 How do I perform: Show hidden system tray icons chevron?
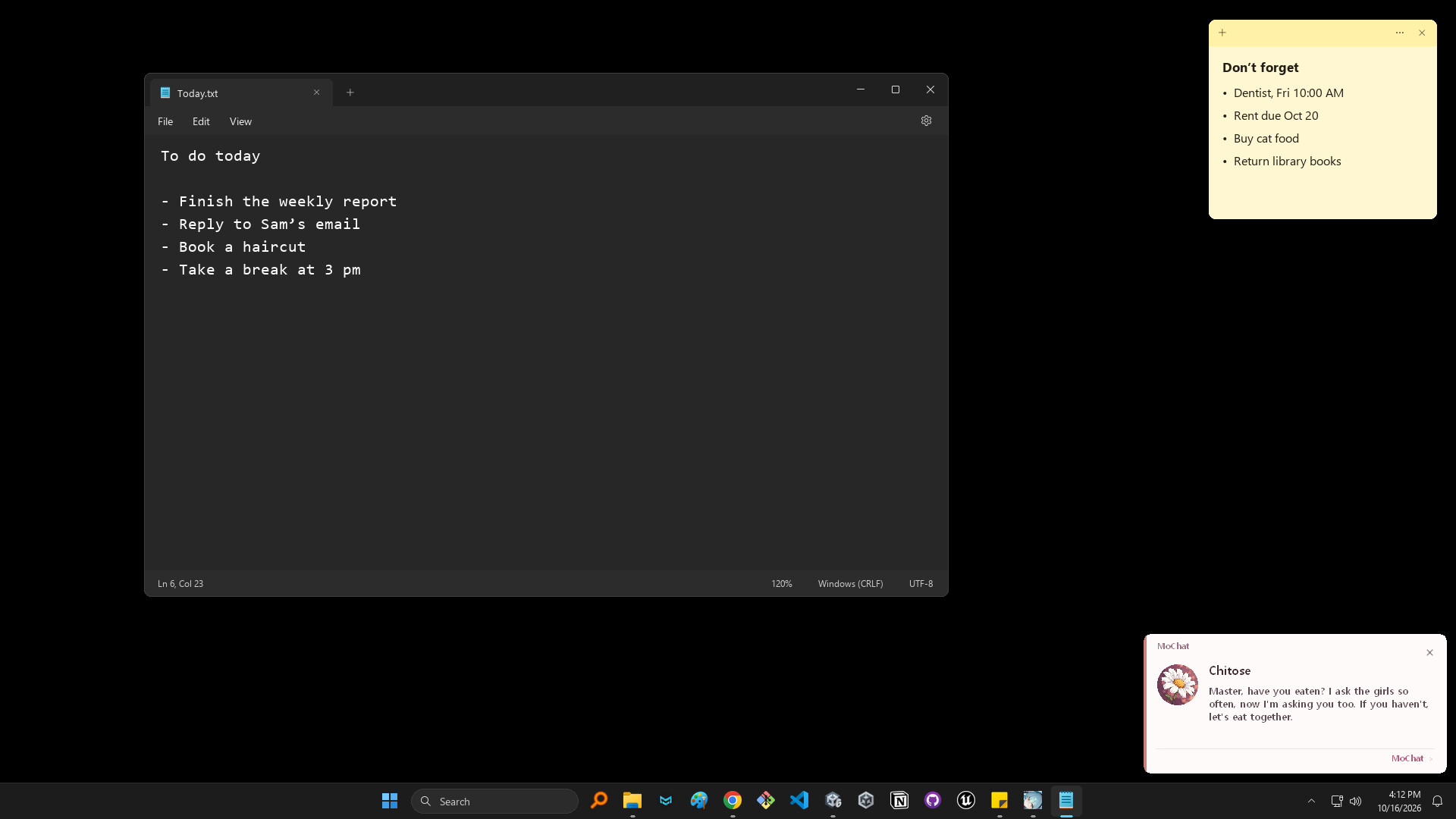coord(1311,801)
